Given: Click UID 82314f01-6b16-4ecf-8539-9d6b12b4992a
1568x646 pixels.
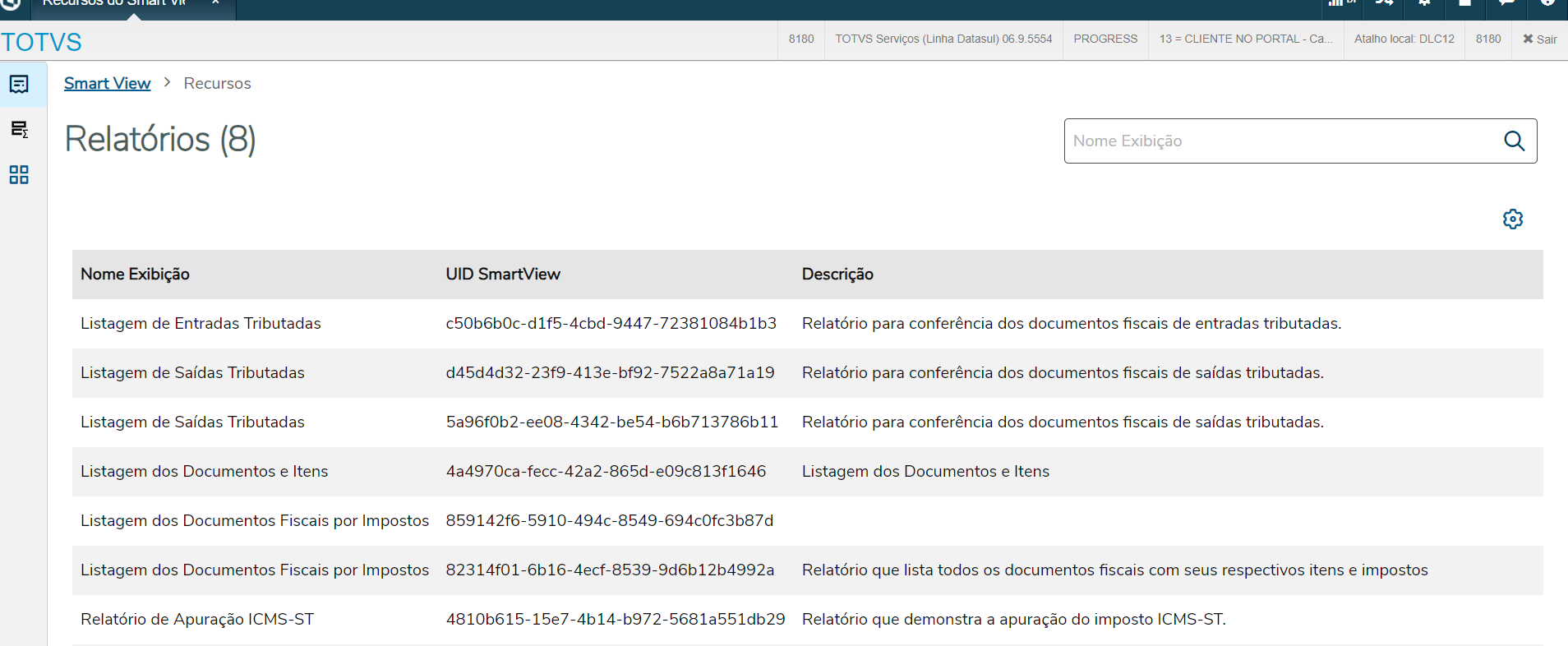Looking at the screenshot, I should (x=610, y=570).
